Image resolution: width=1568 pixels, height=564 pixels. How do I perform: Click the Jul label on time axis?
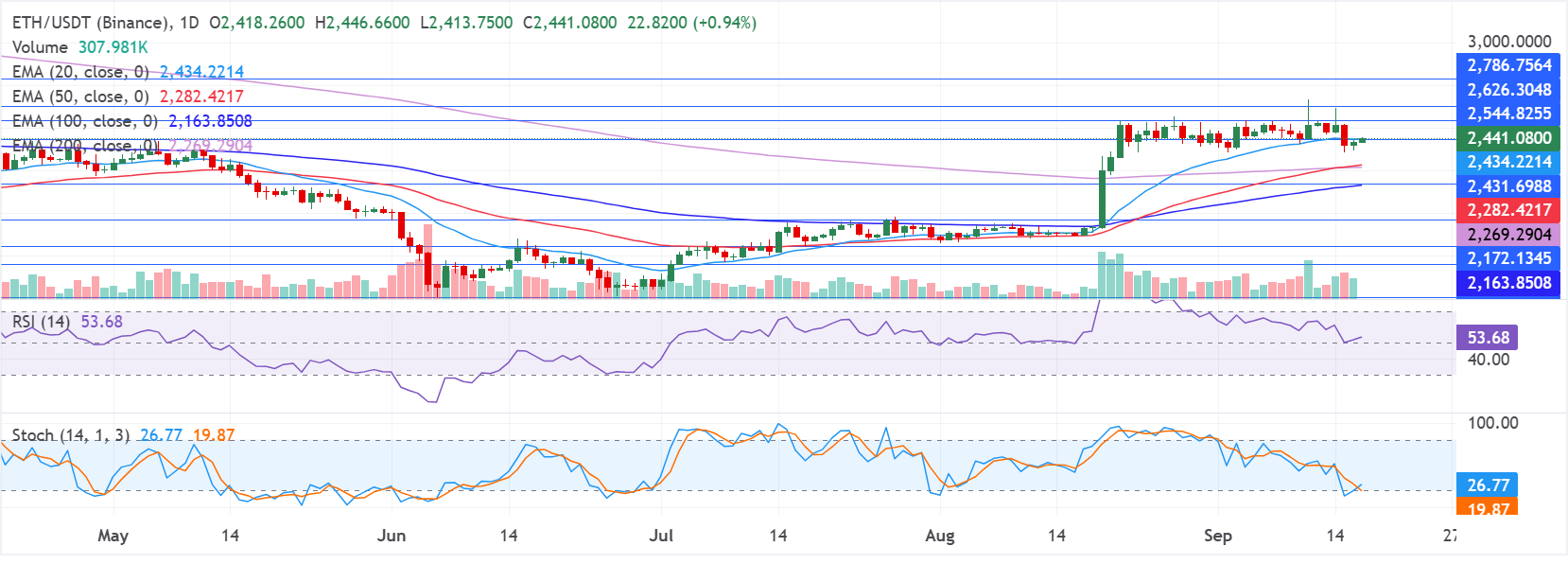661,536
